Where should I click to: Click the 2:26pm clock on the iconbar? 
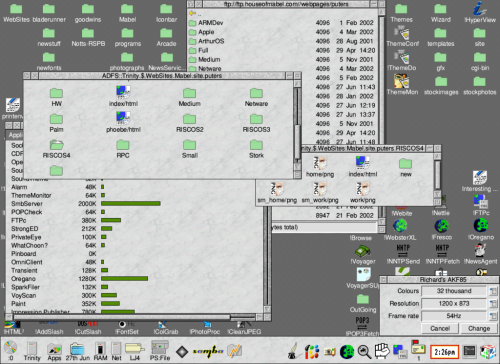point(445,352)
